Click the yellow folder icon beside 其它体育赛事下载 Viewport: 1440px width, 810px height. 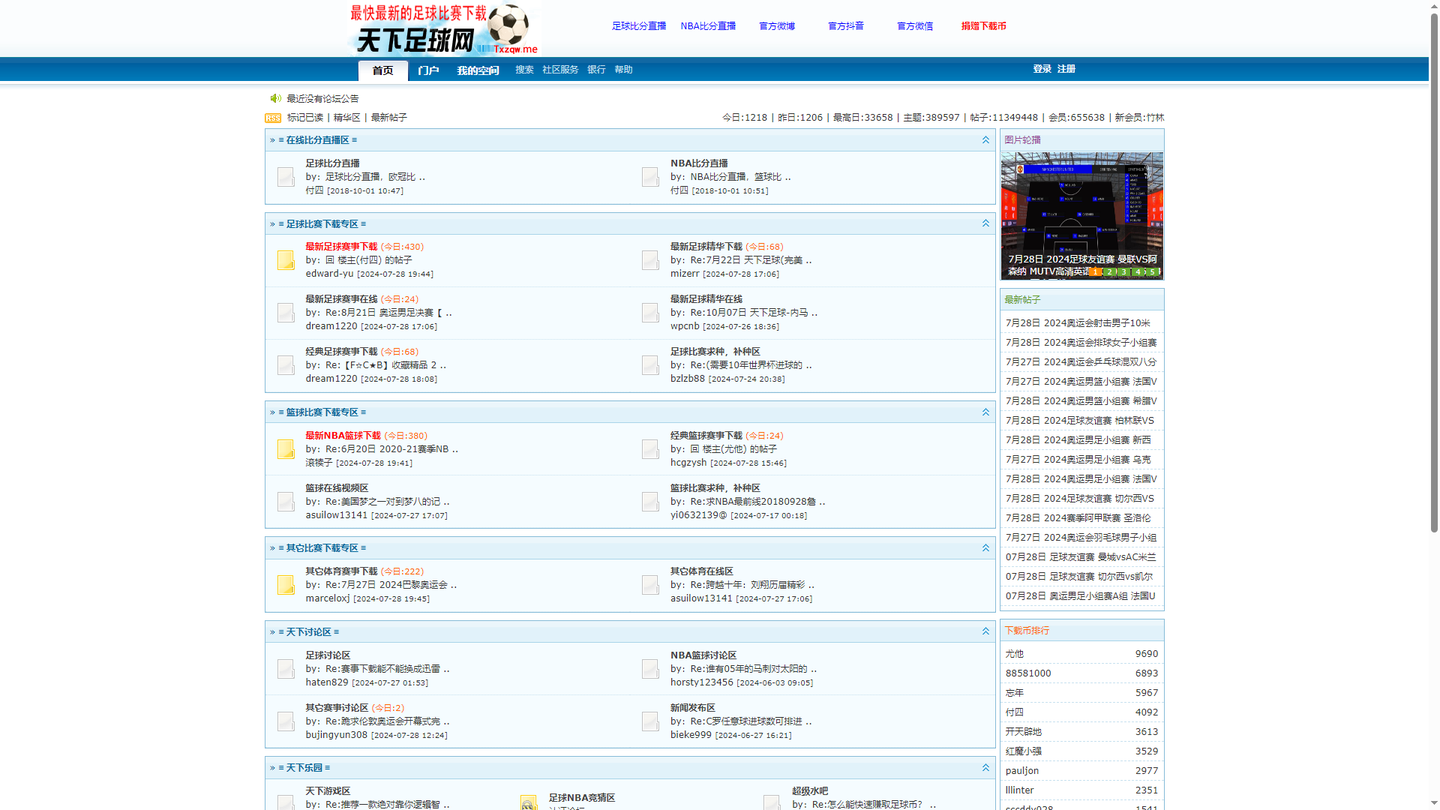pyautogui.click(x=286, y=585)
